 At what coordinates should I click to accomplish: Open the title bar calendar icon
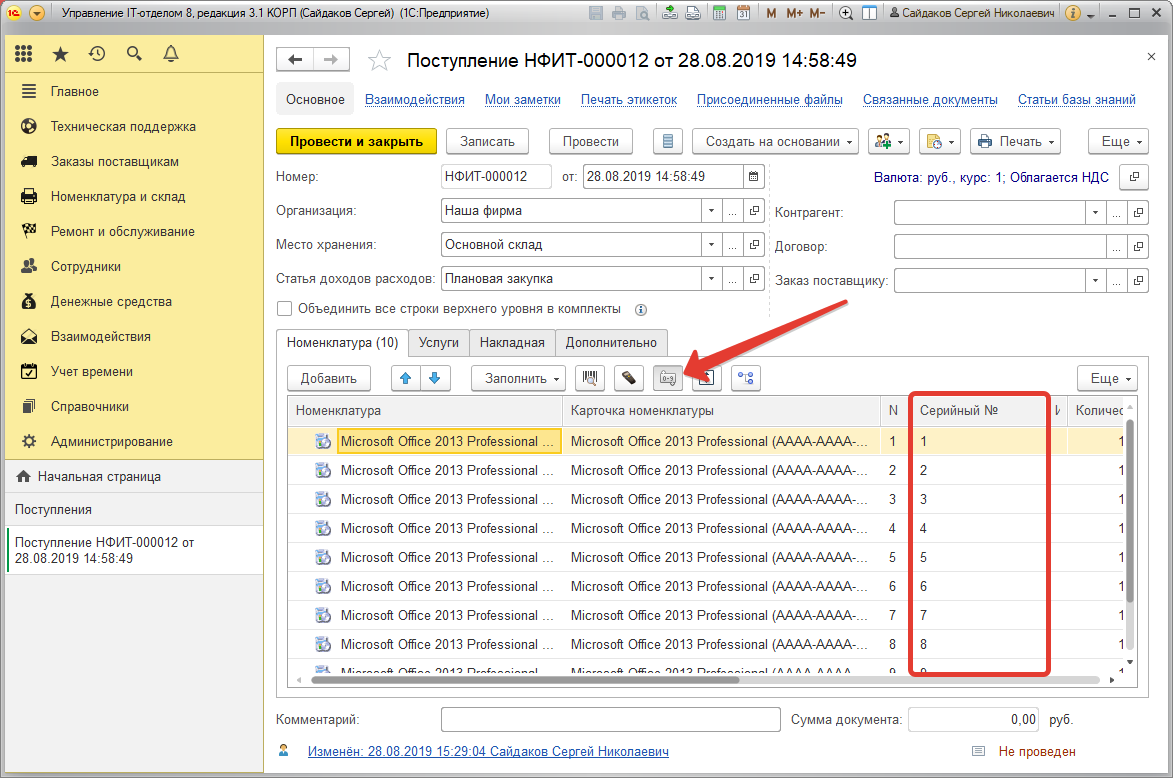(x=743, y=13)
